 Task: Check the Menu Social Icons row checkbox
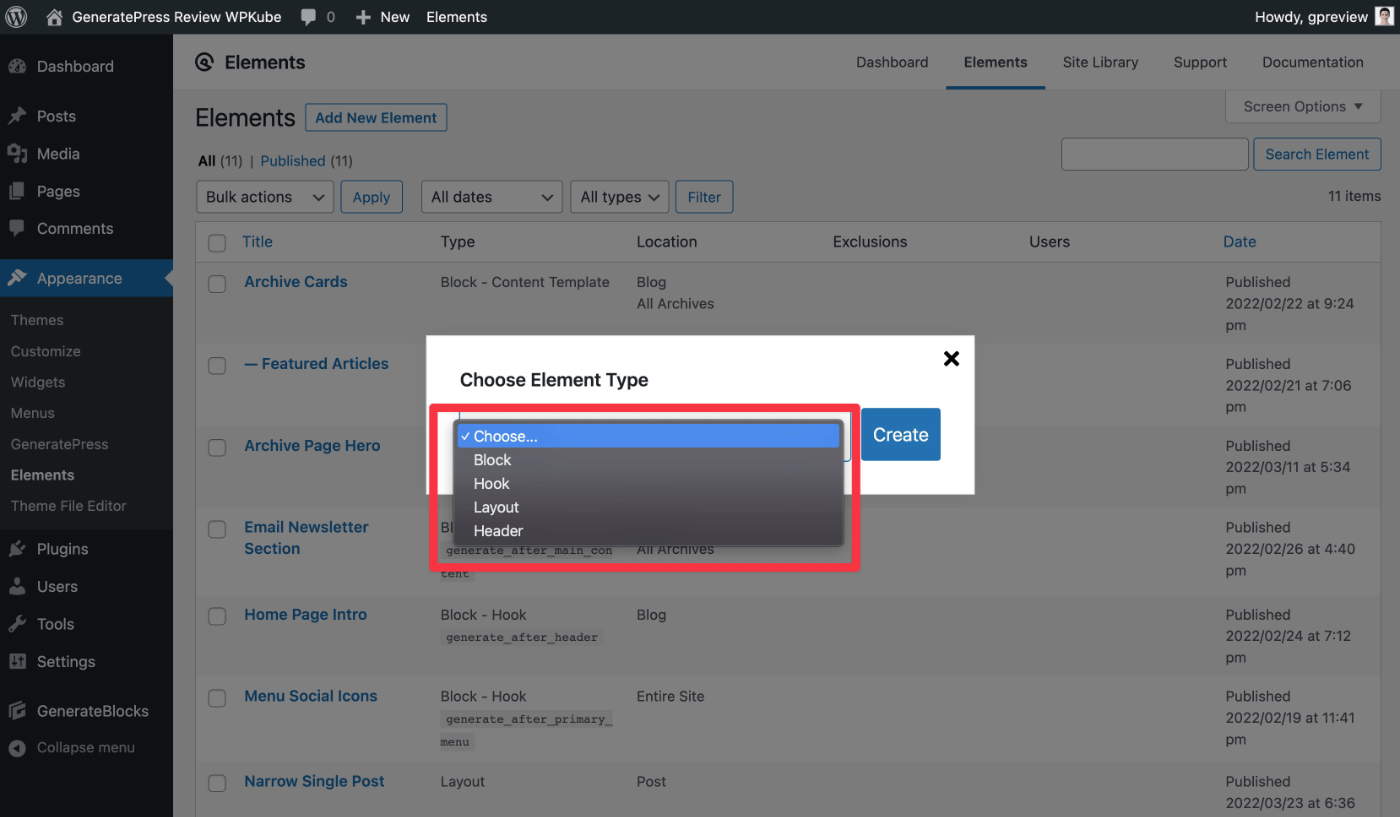pos(217,698)
